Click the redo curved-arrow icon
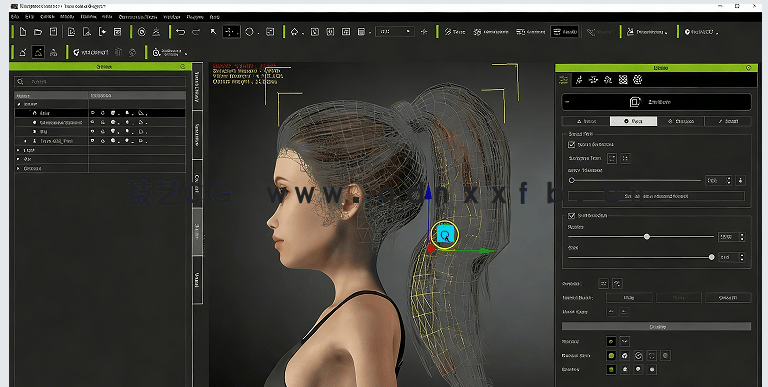The image size is (768, 387). tap(196, 32)
